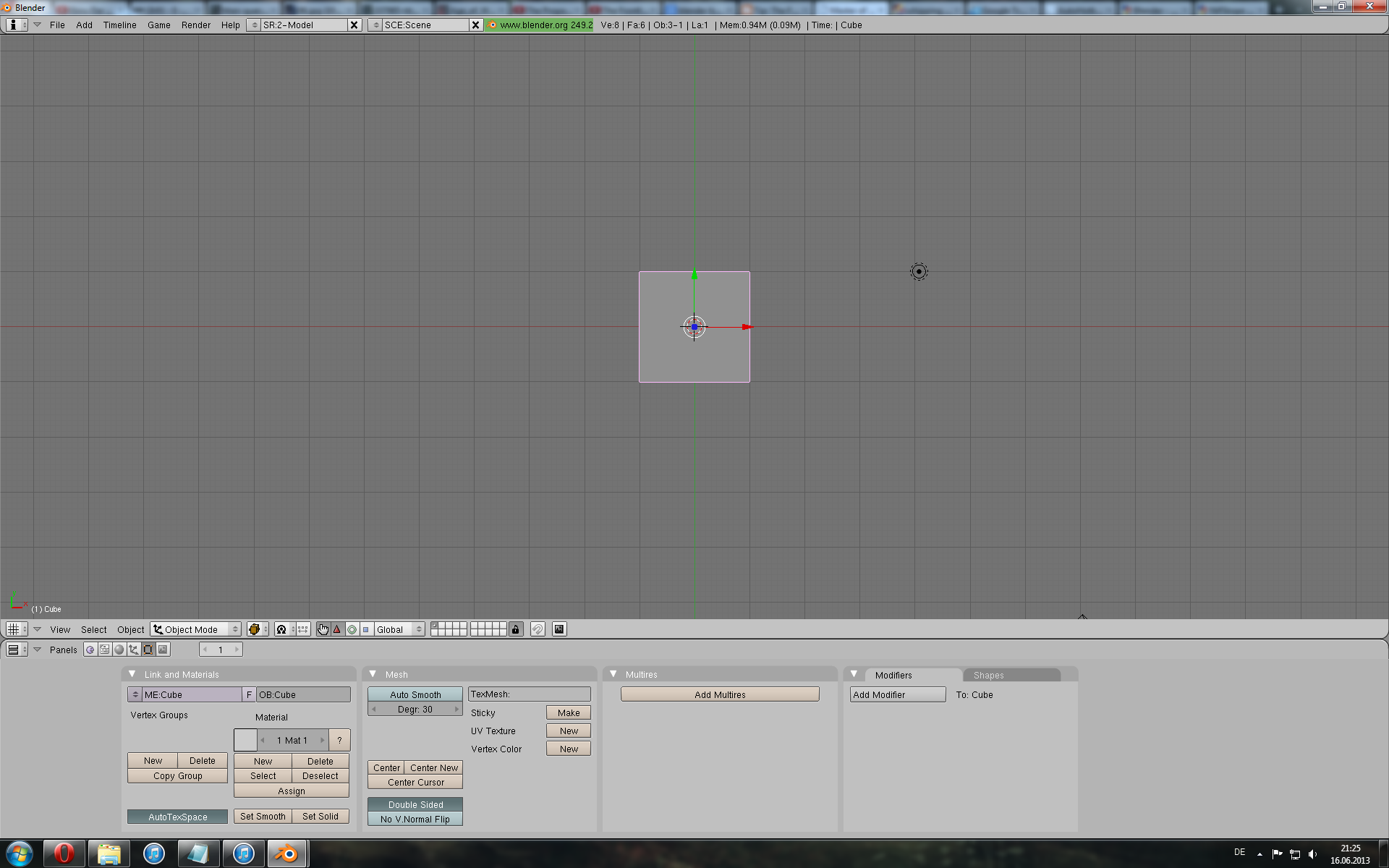1389x868 pixels.
Task: Collapse the Mesh panel triangle
Action: (x=373, y=673)
